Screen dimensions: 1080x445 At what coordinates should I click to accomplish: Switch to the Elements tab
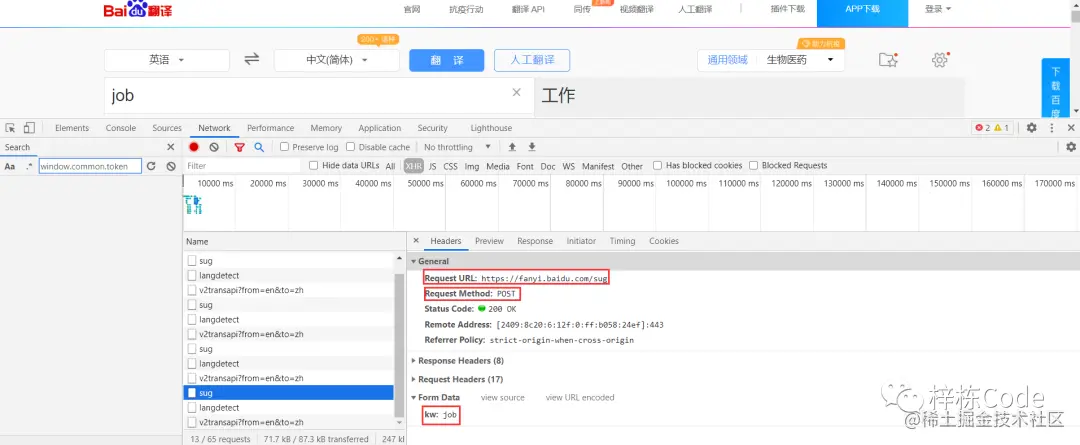pos(72,128)
